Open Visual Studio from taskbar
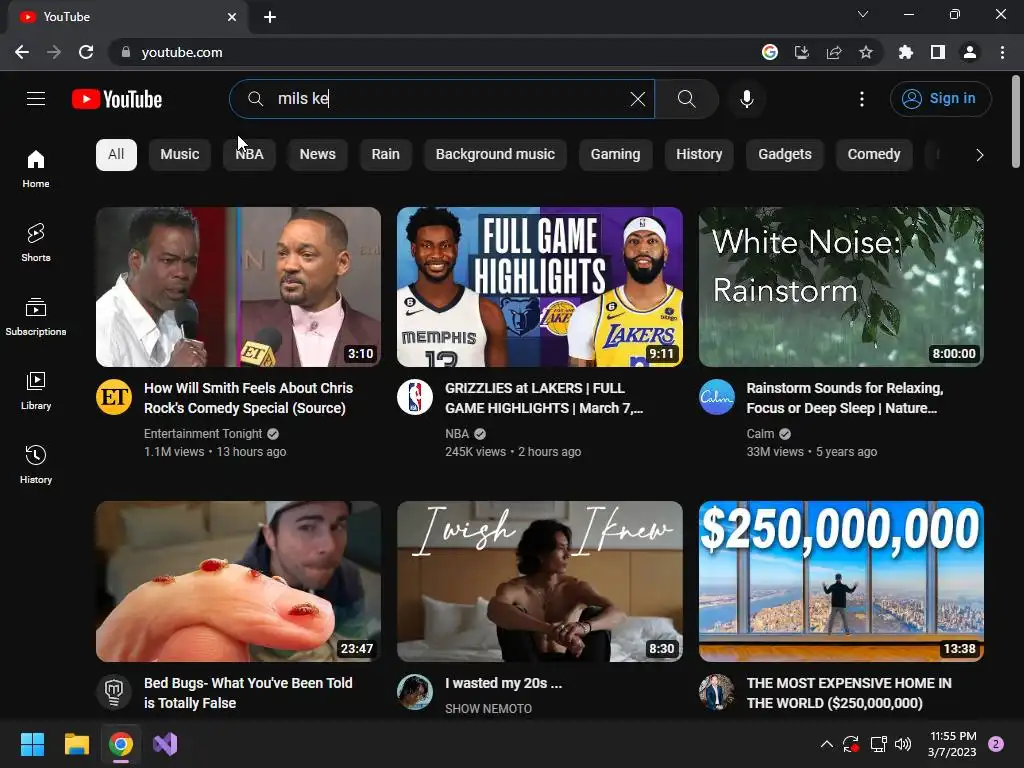 click(165, 744)
